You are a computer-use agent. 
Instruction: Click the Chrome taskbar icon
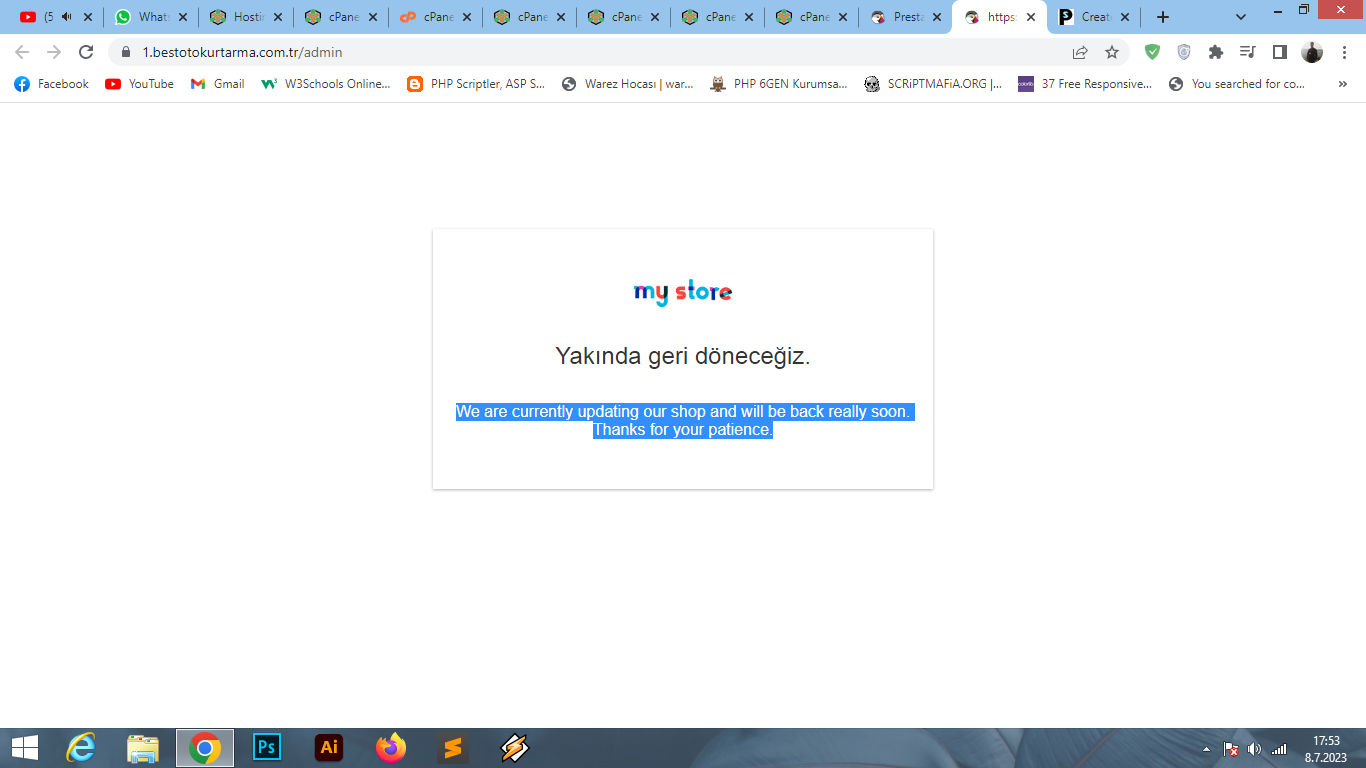tap(205, 747)
